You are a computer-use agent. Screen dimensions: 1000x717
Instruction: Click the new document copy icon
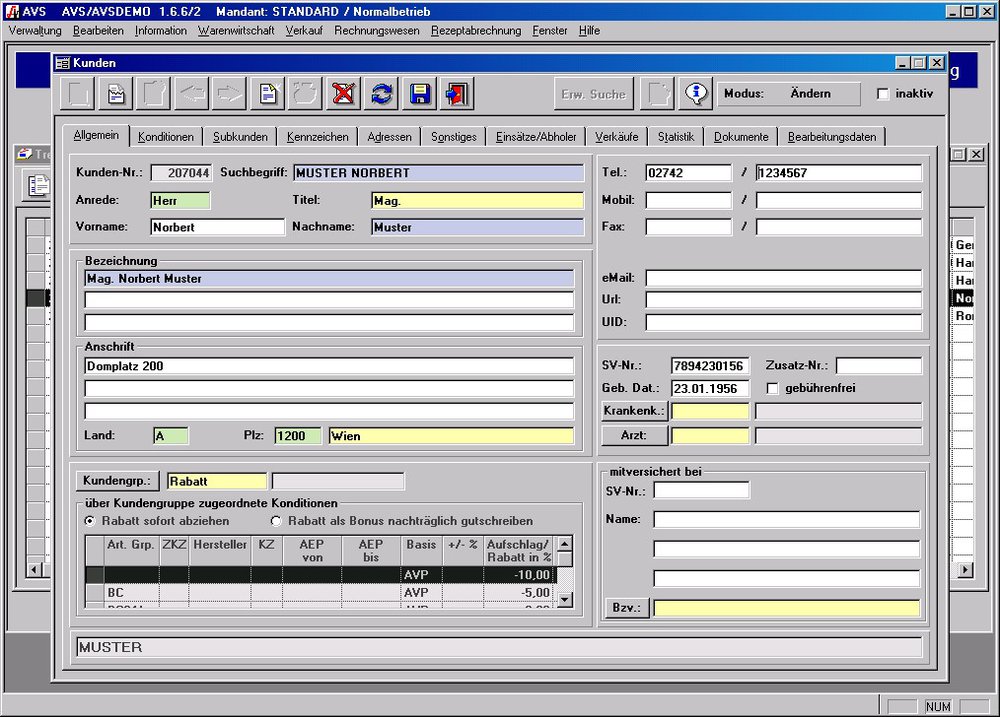(x=267, y=94)
